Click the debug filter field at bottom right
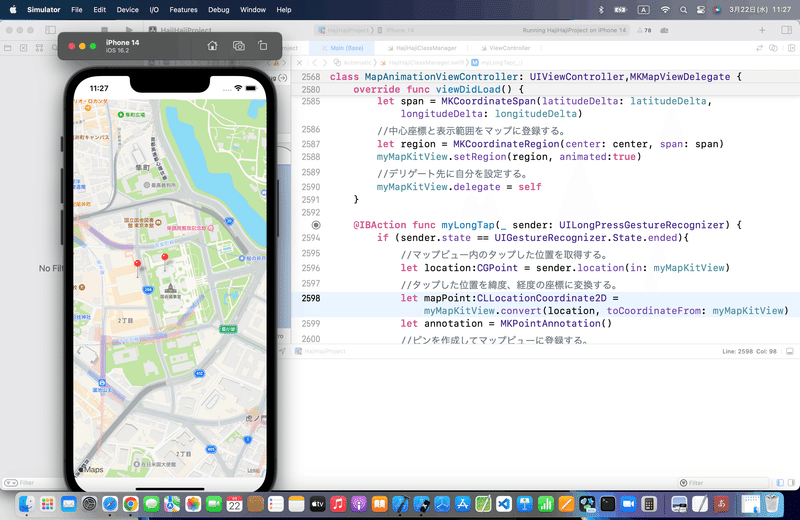Image resolution: width=800 pixels, height=520 pixels. [723, 483]
